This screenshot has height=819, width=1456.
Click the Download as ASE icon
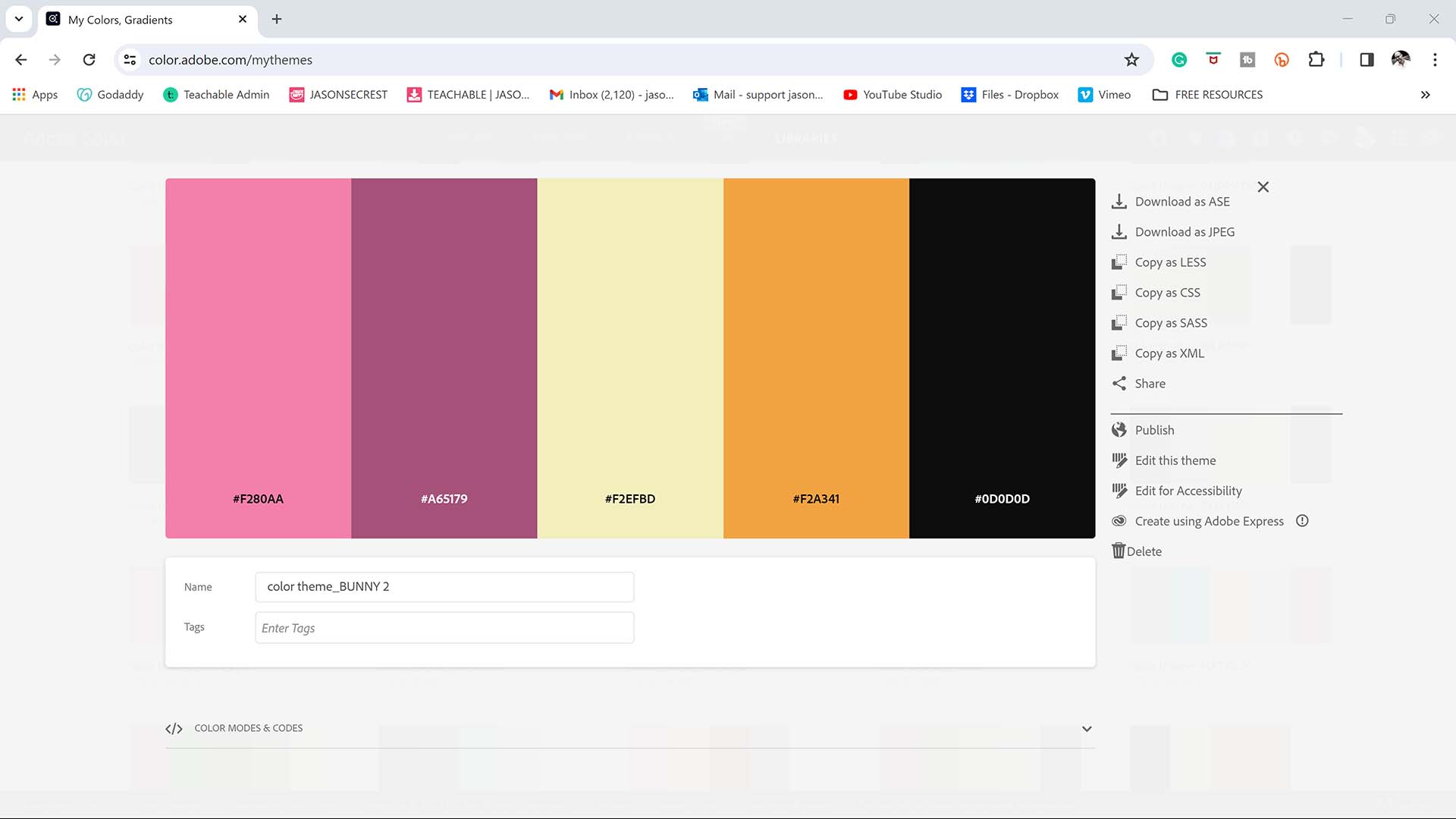pyautogui.click(x=1119, y=202)
